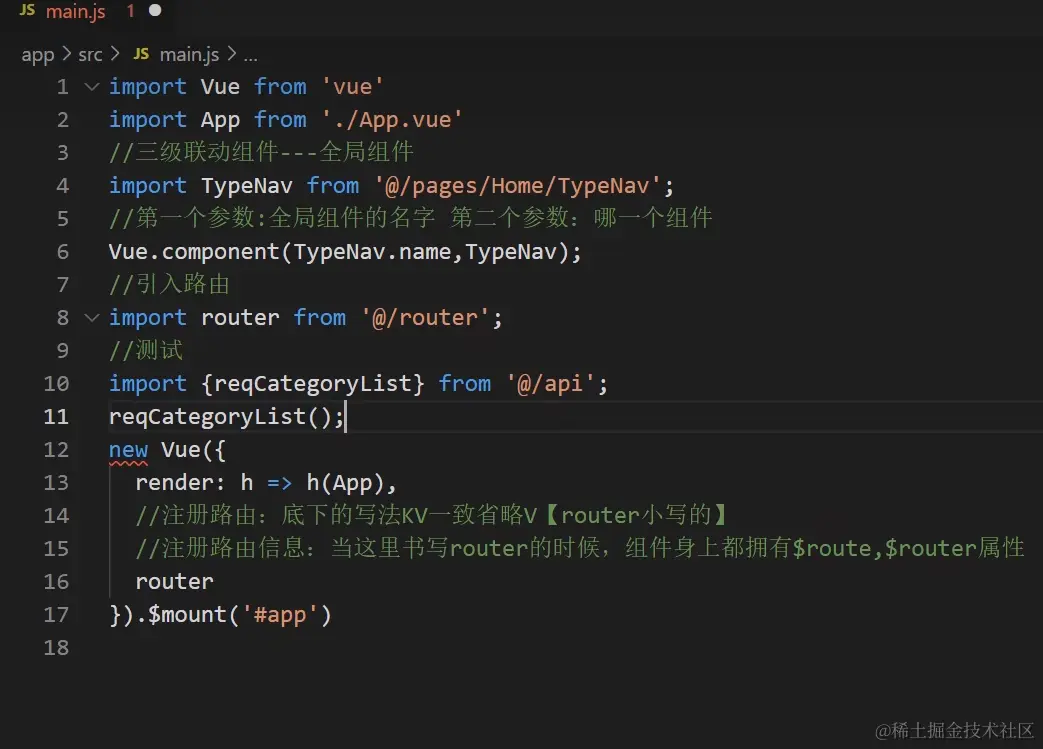Viewport: 1043px width, 749px height.
Task: Collapse the import fold at line 1
Action: 92,86
